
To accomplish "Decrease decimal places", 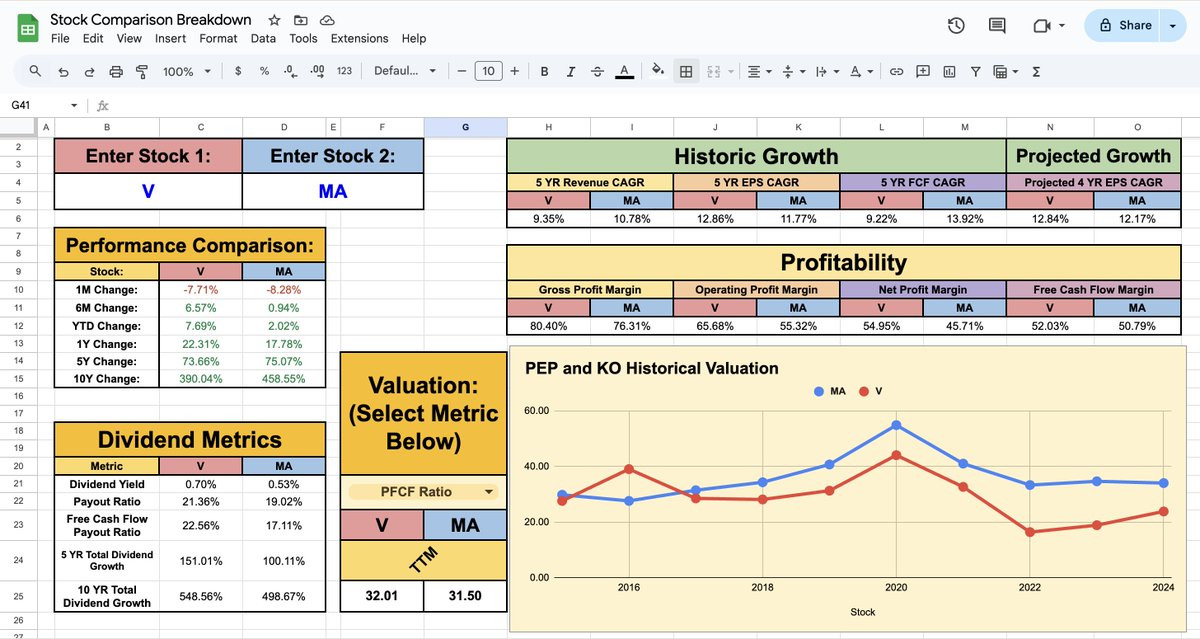I will tap(290, 71).
